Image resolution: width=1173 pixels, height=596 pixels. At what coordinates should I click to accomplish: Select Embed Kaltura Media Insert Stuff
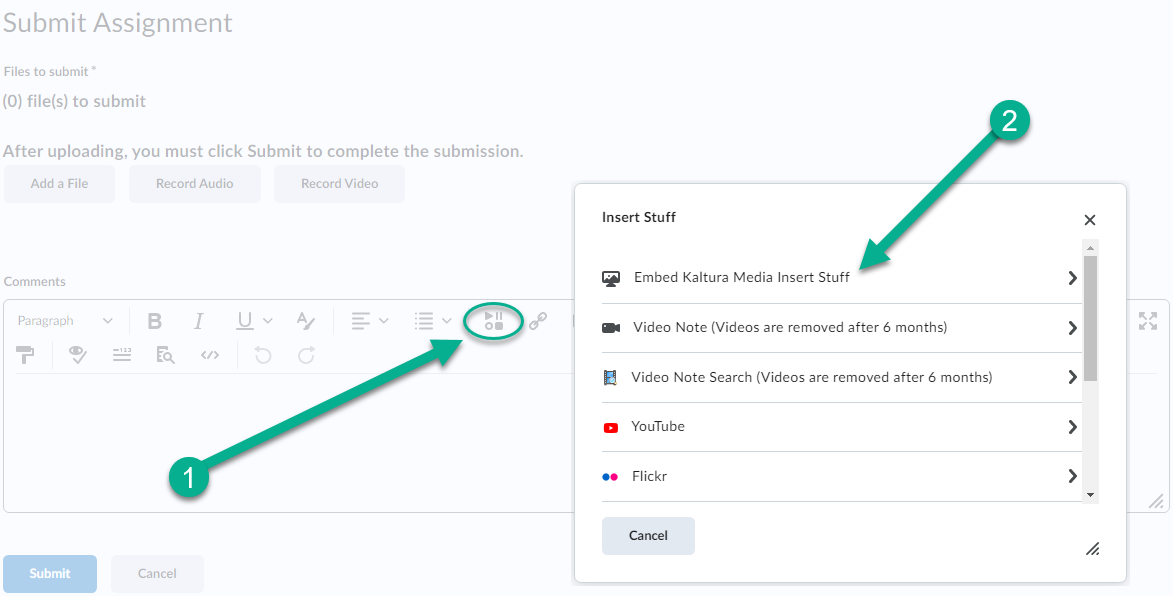(x=741, y=278)
